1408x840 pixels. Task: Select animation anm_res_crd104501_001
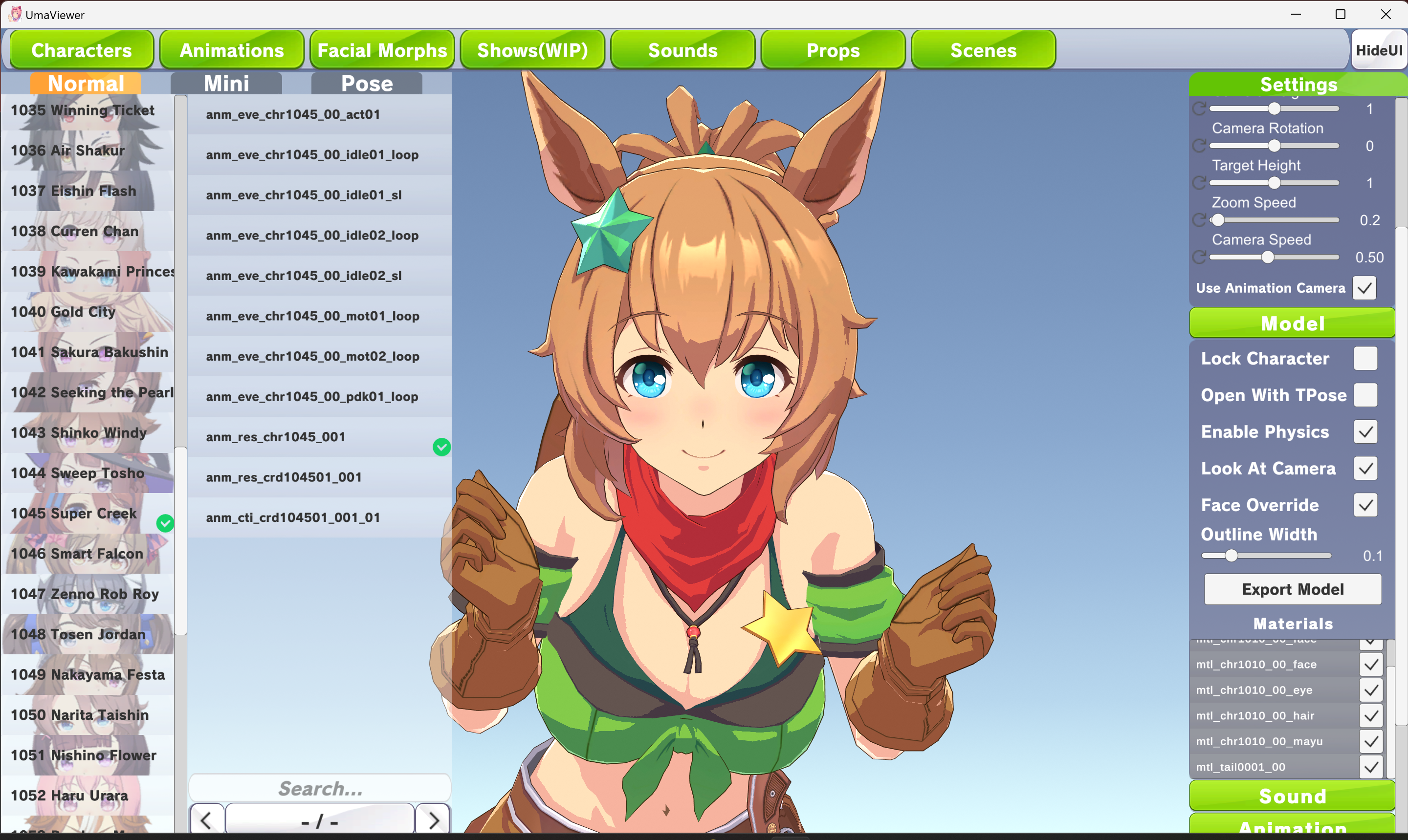[319, 477]
